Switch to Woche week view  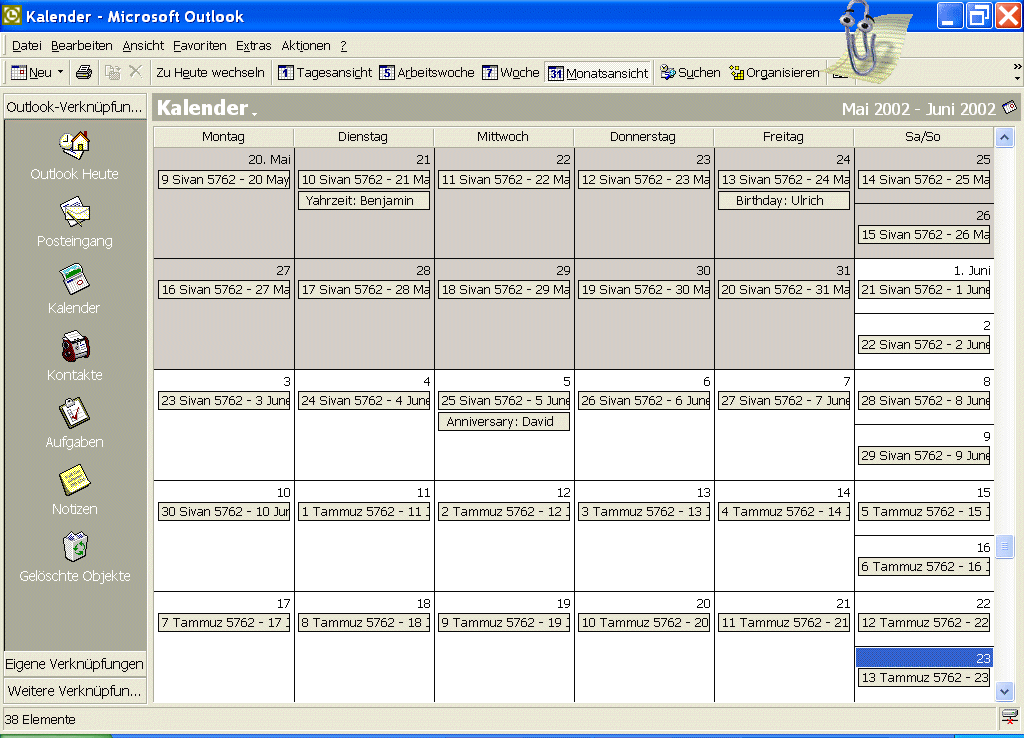(x=511, y=72)
